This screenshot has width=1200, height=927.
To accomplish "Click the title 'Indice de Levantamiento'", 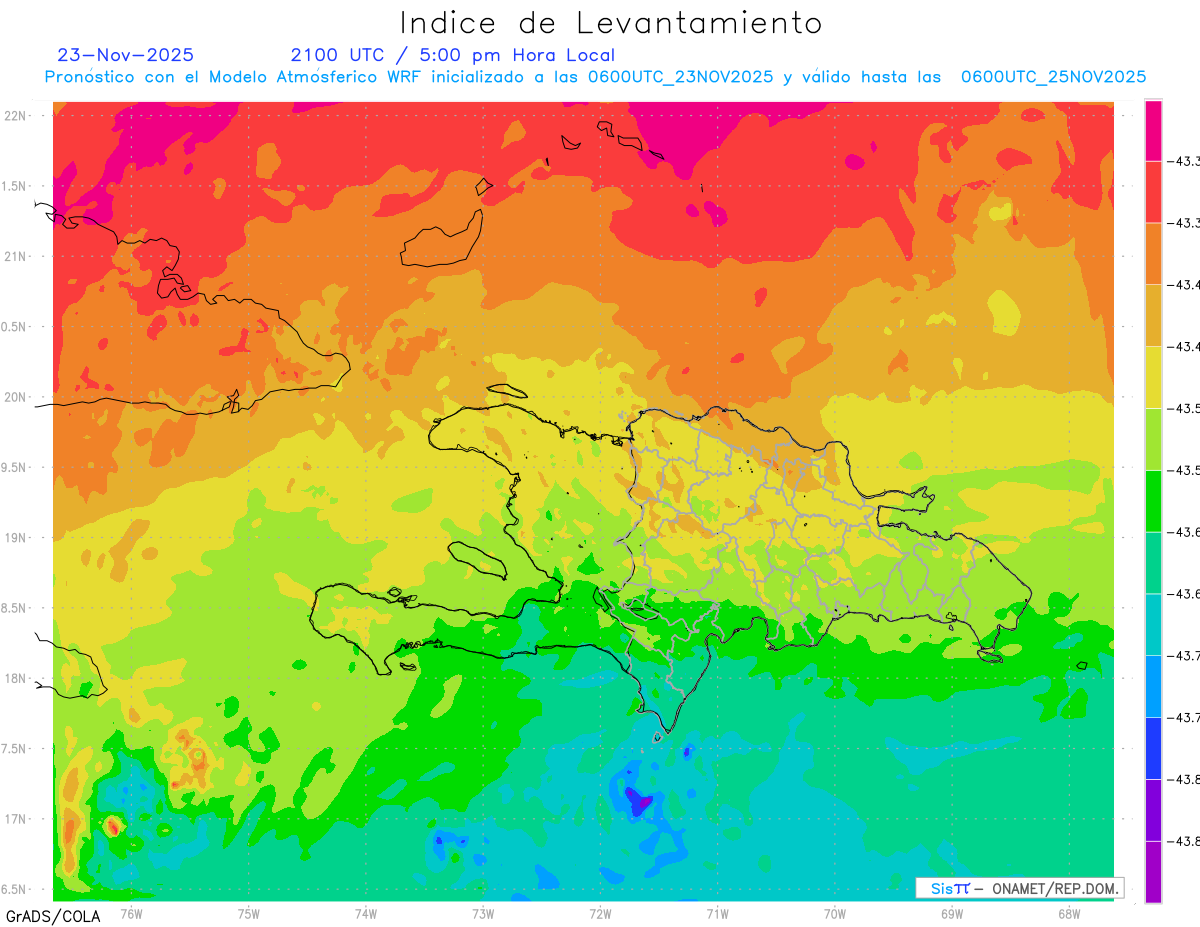I will click(611, 23).
